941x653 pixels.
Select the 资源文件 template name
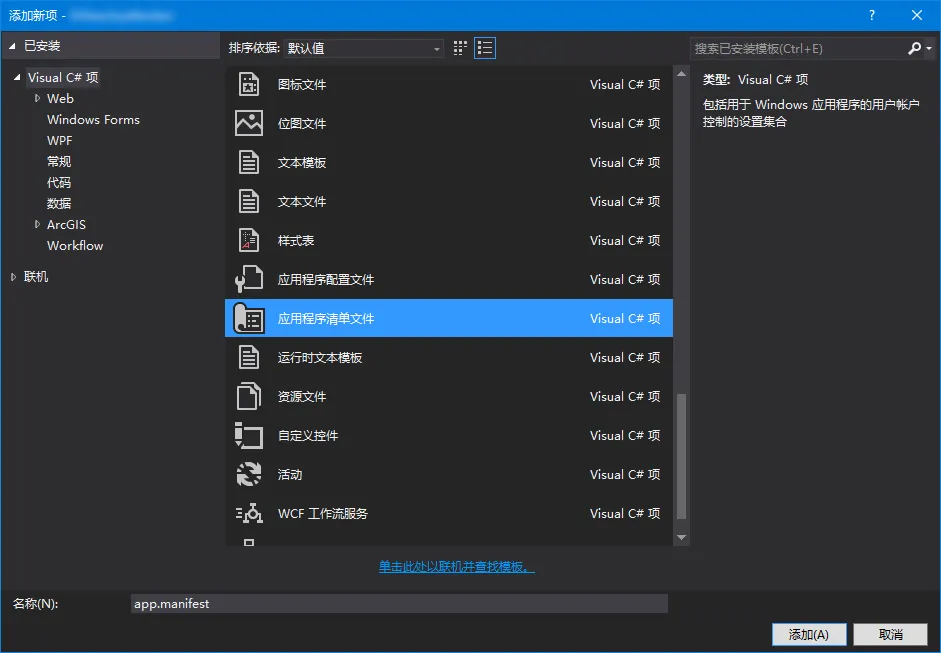pyautogui.click(x=302, y=397)
